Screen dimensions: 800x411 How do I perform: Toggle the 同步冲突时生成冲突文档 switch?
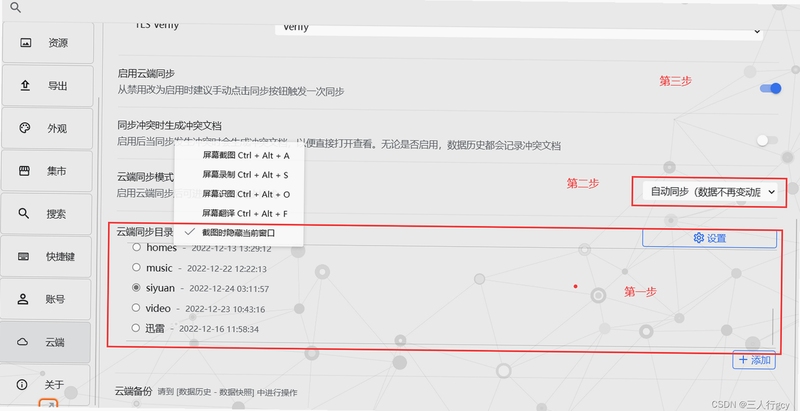click(767, 140)
